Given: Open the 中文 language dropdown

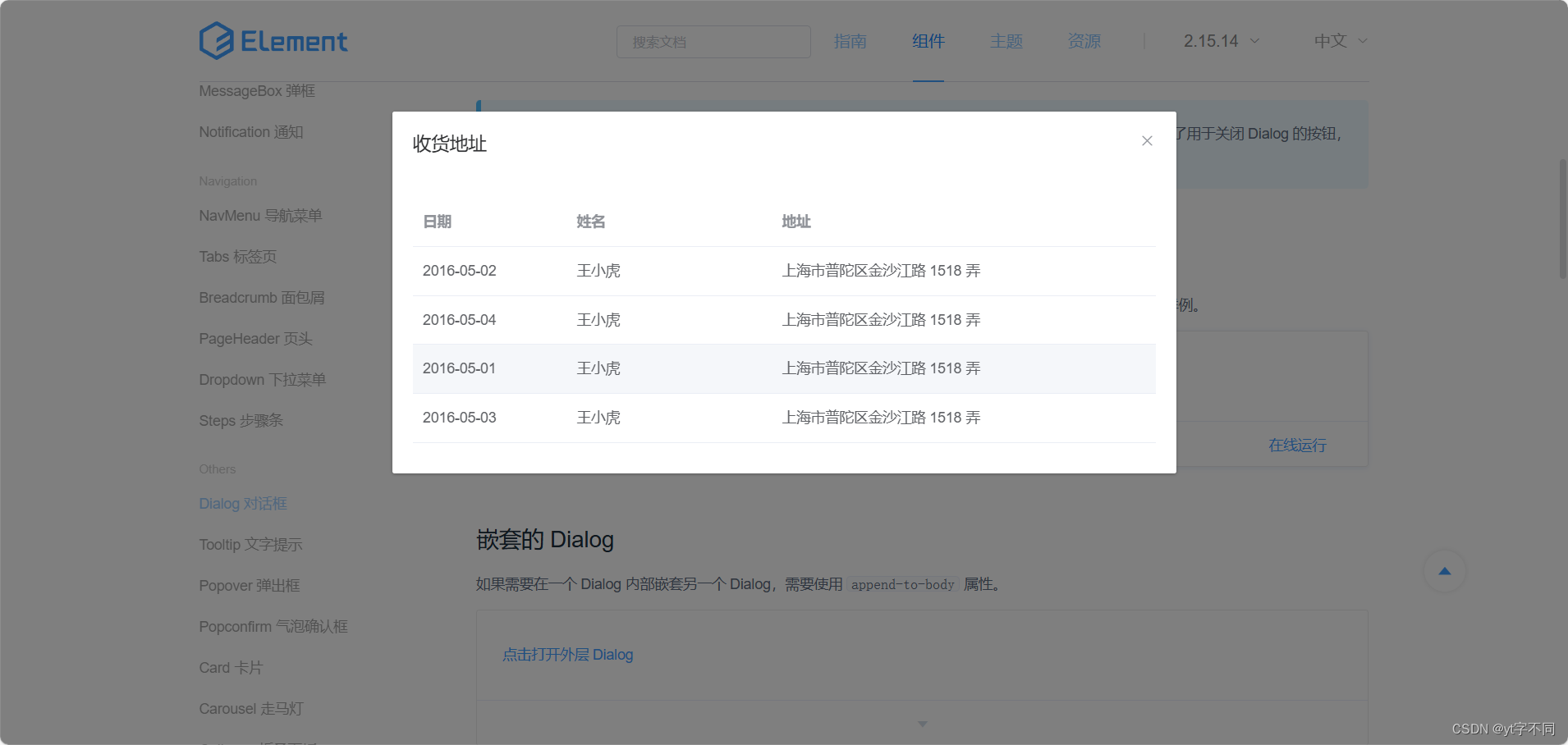Looking at the screenshot, I should pyautogui.click(x=1340, y=41).
